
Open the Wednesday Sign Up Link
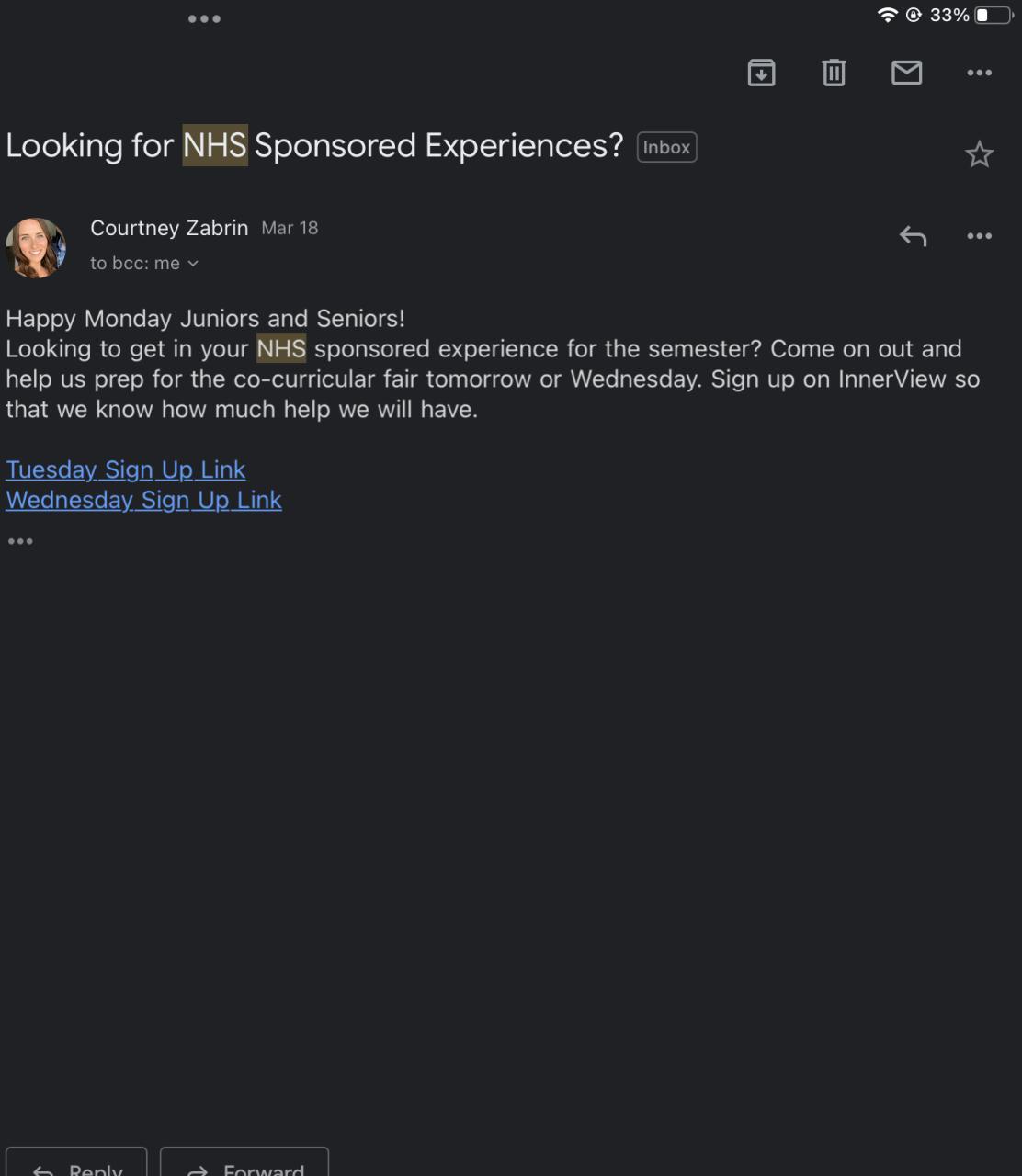pos(143,500)
